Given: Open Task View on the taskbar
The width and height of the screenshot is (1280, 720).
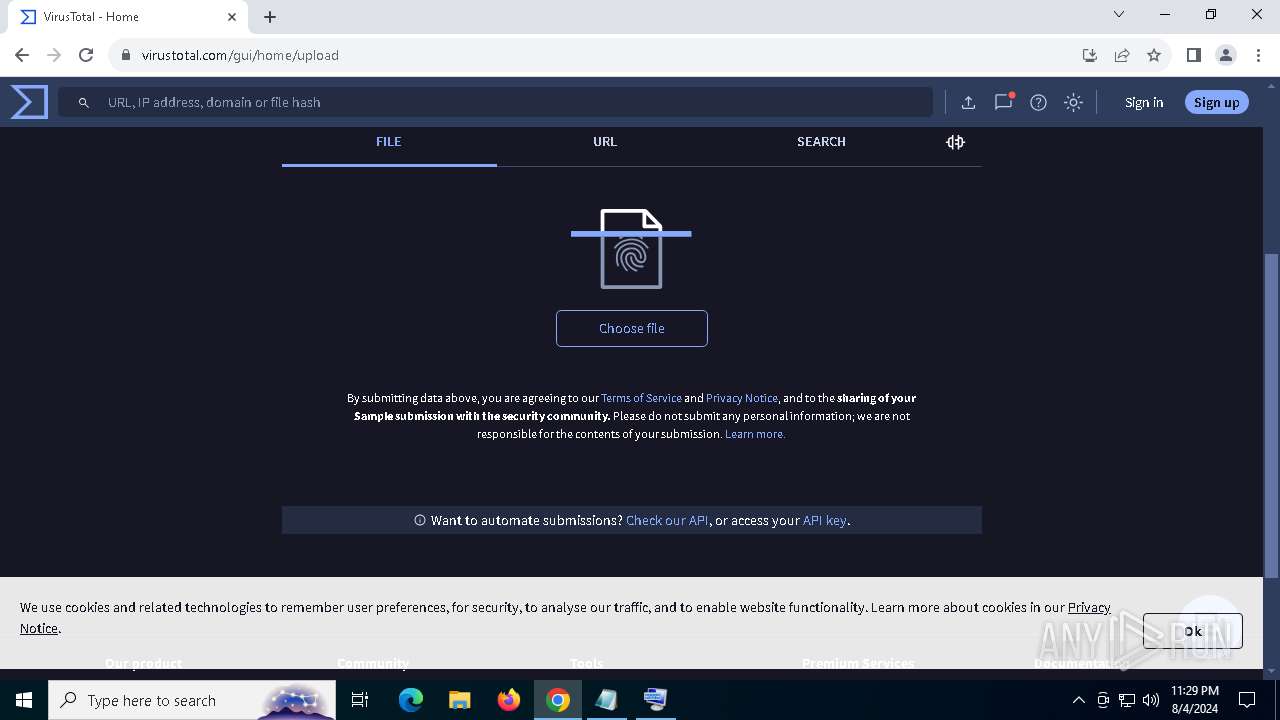Looking at the screenshot, I should pyautogui.click(x=360, y=700).
